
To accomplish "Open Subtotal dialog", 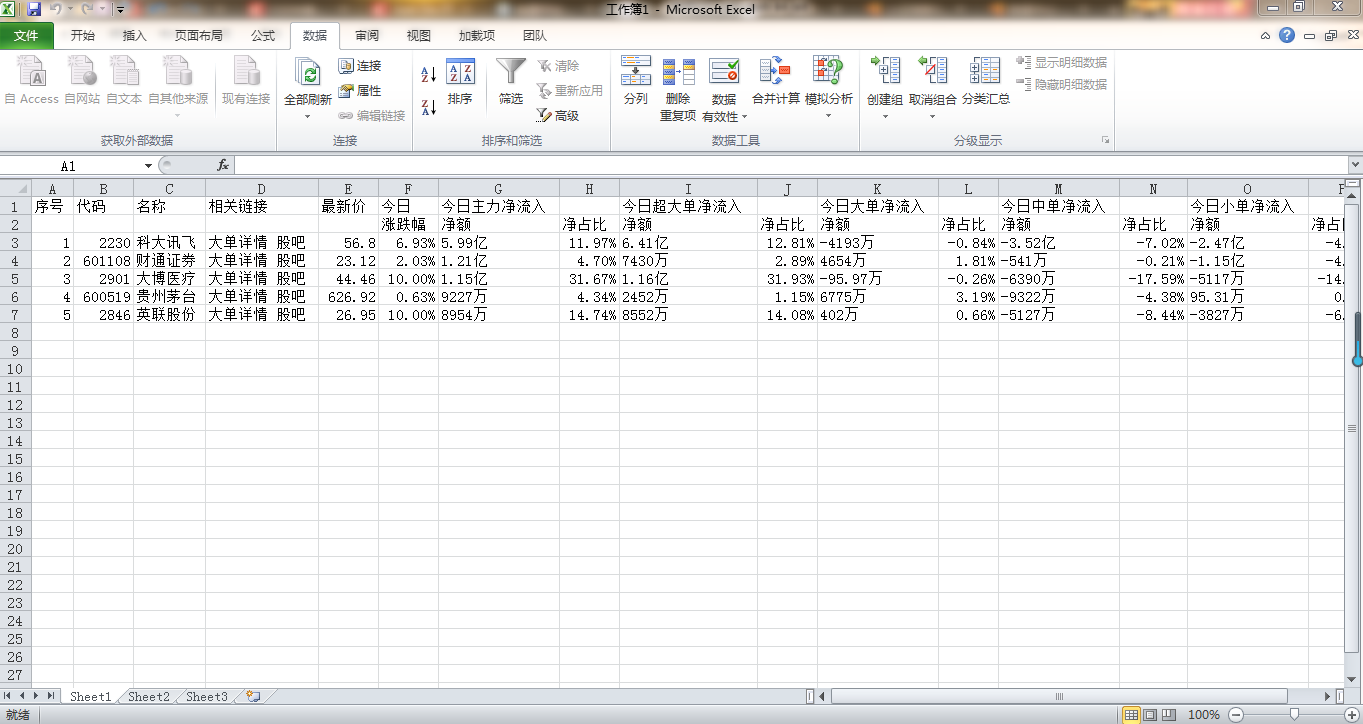I will point(986,81).
